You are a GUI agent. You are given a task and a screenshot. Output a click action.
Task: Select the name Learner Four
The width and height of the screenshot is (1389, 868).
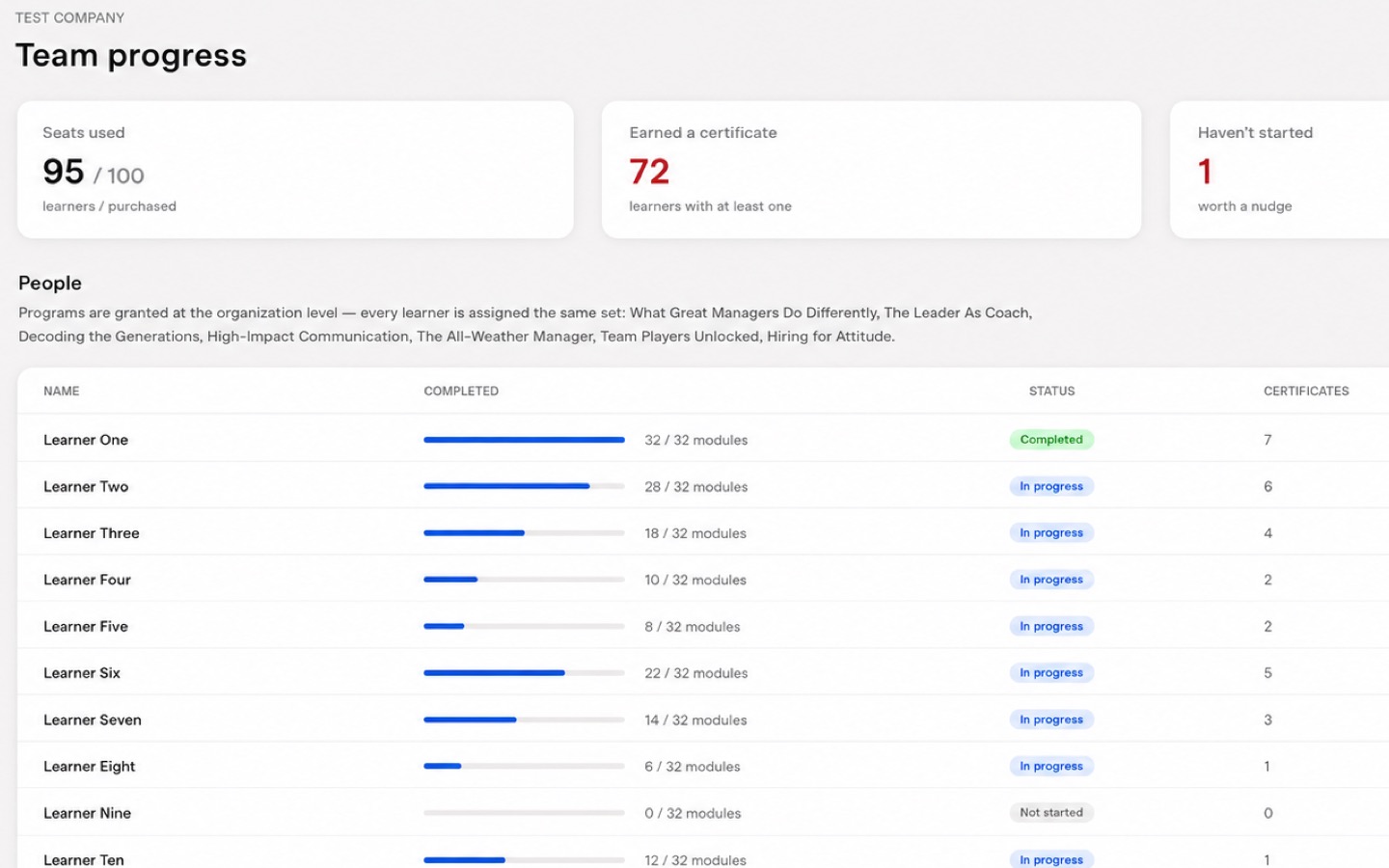click(87, 580)
